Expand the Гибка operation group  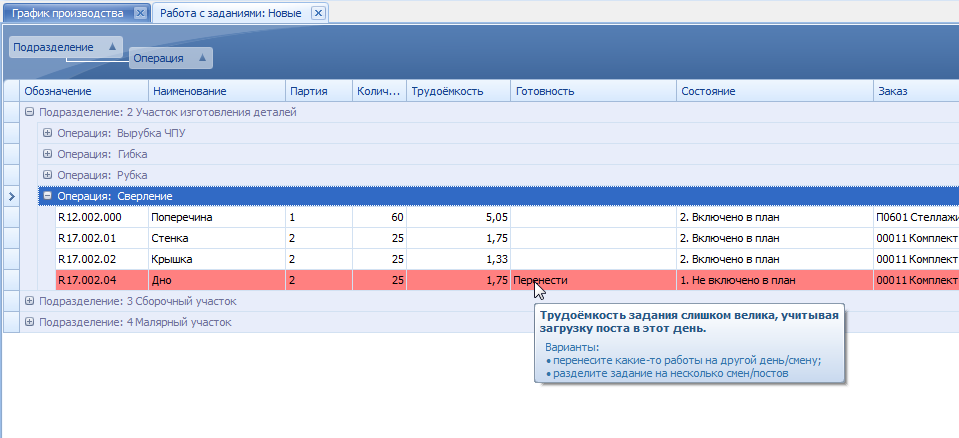(x=47, y=154)
